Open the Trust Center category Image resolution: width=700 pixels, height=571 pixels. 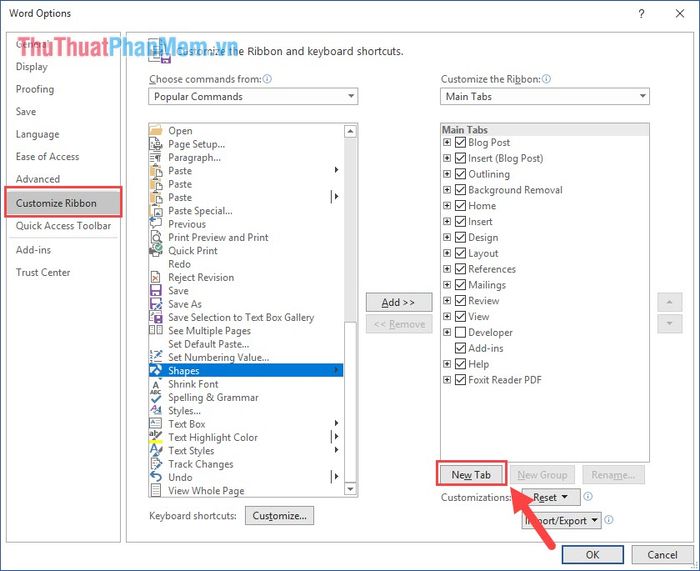[x=43, y=272]
